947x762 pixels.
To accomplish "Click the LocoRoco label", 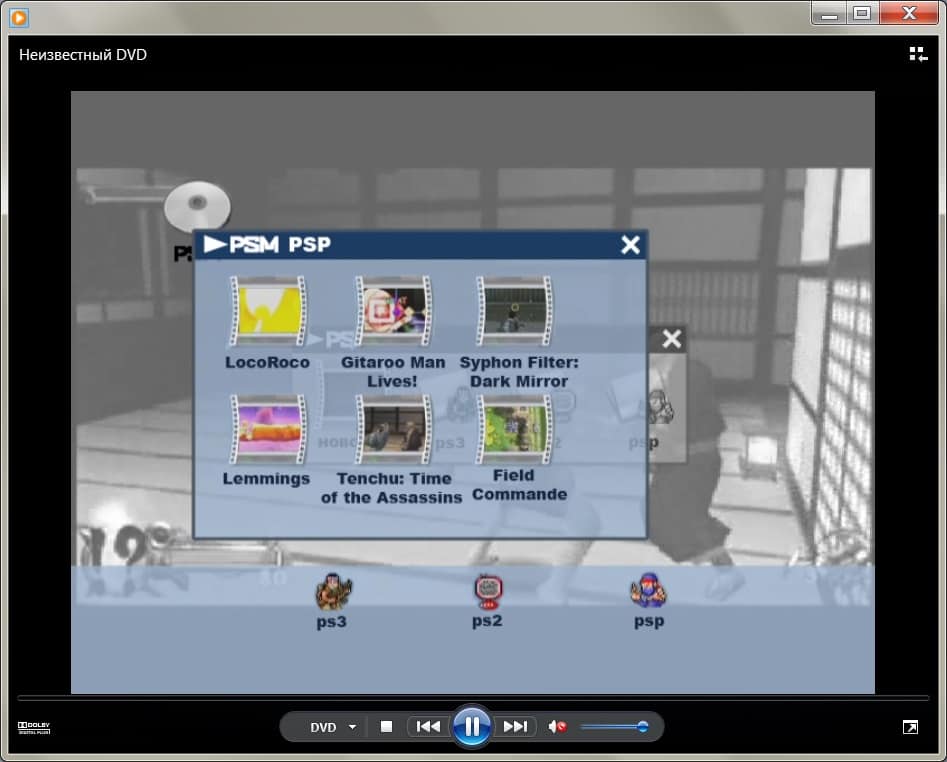I will (268, 362).
